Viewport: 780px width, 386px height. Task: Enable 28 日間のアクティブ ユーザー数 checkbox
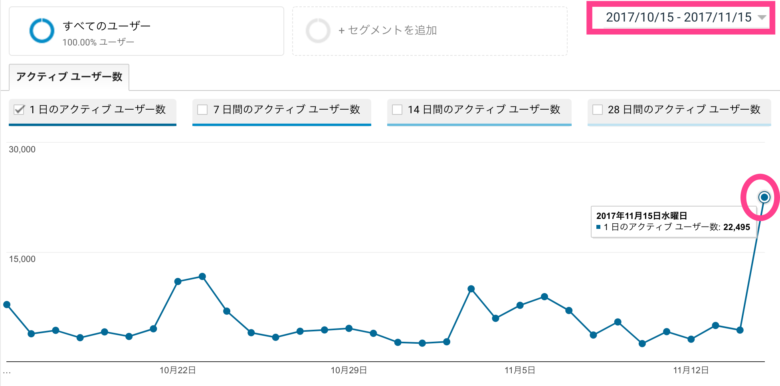click(598, 110)
